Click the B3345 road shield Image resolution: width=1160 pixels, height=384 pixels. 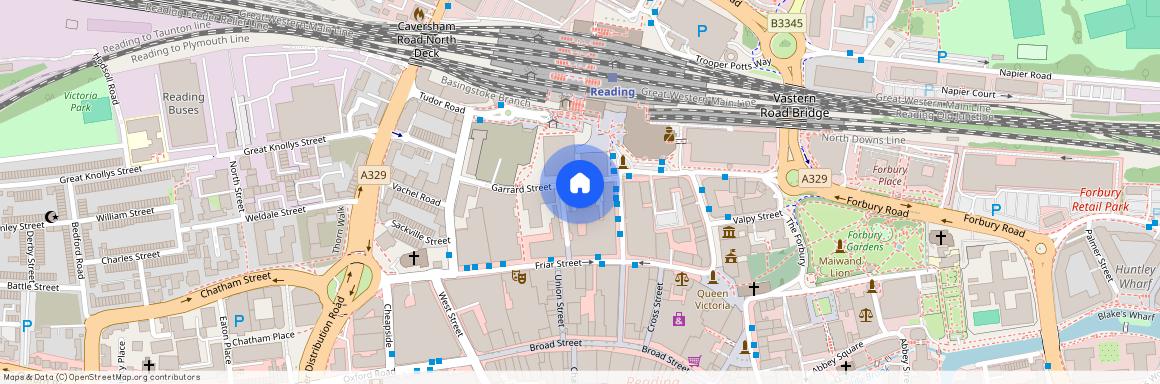coord(786,24)
